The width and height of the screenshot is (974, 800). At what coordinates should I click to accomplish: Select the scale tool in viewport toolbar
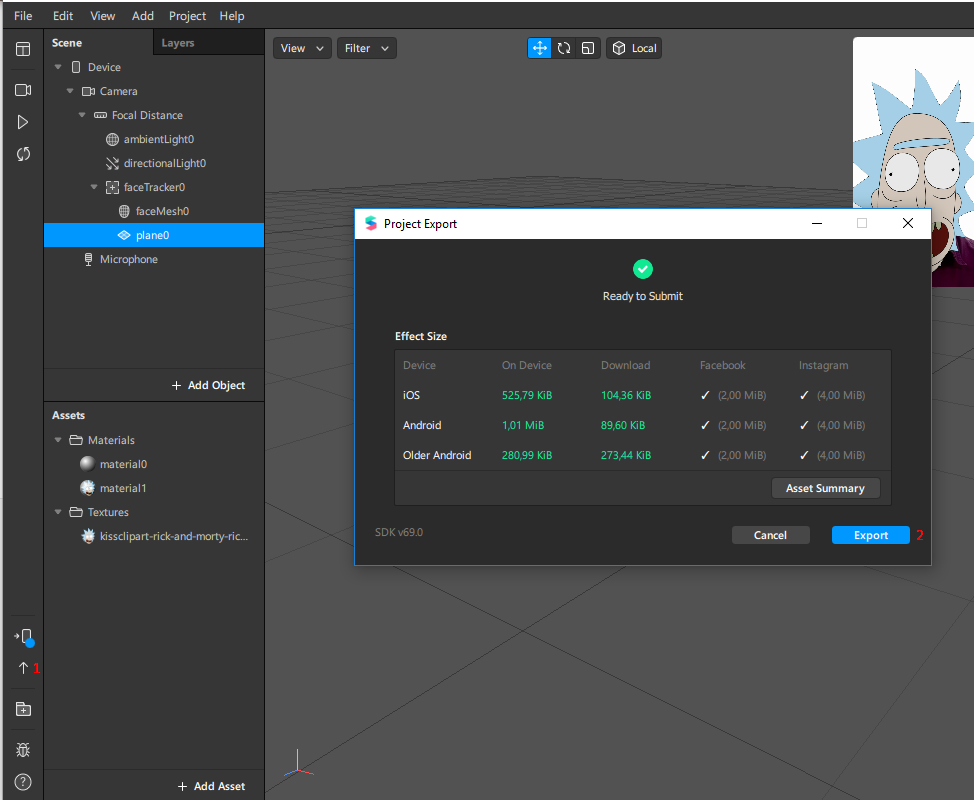pos(588,48)
